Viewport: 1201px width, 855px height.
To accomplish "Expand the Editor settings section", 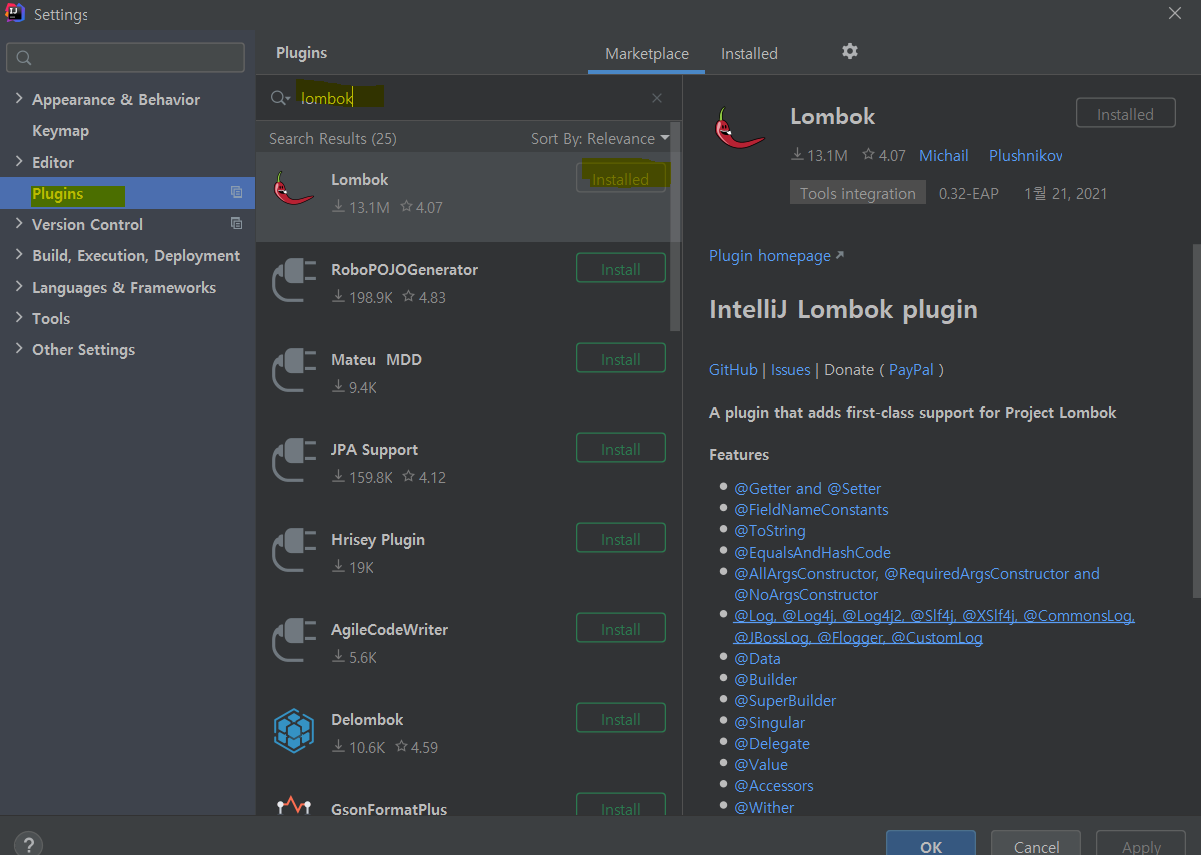I will [19, 162].
